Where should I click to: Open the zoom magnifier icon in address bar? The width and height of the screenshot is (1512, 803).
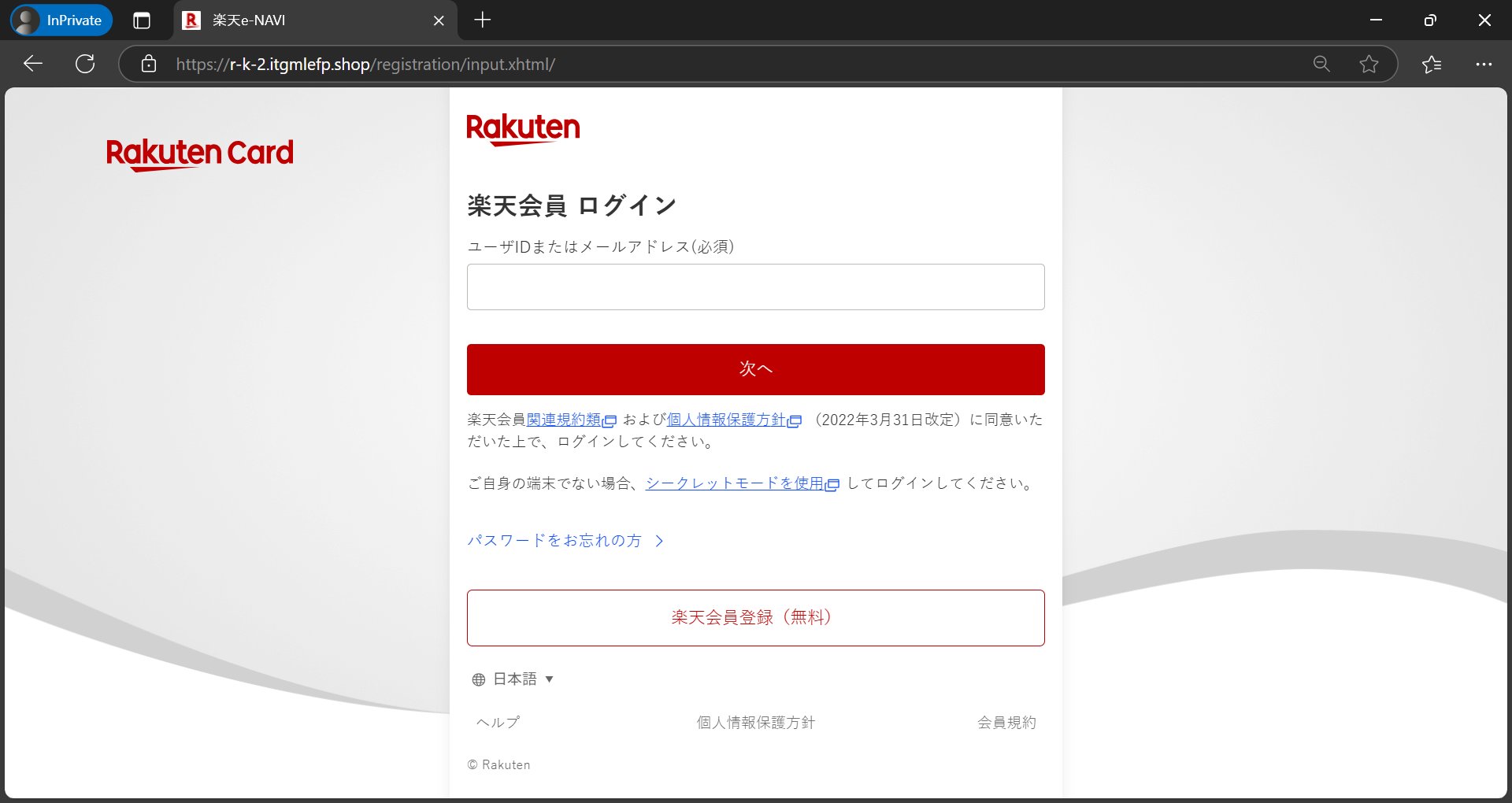(x=1321, y=64)
